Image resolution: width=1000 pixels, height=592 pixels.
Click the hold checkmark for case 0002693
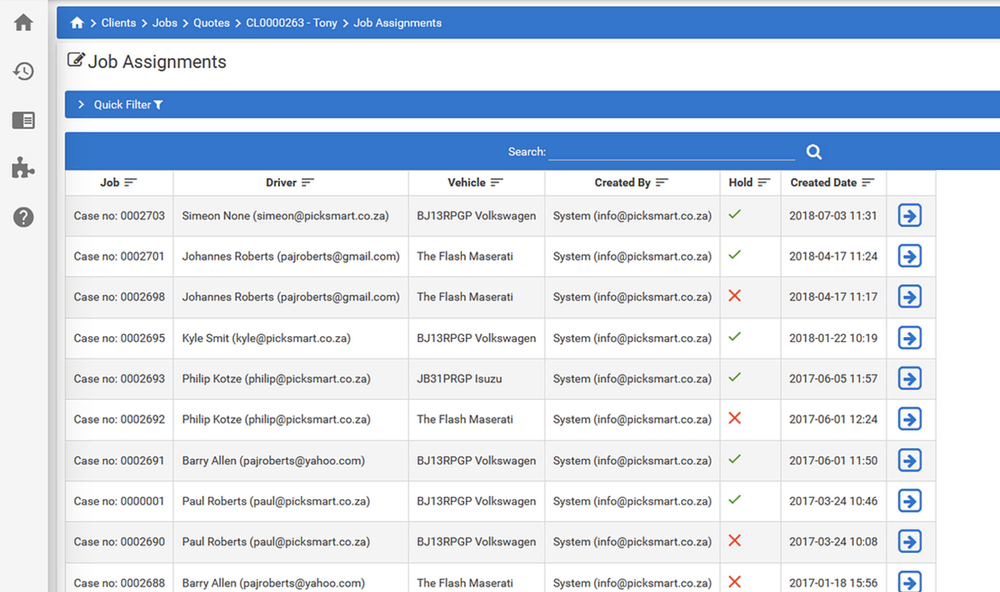tap(735, 377)
